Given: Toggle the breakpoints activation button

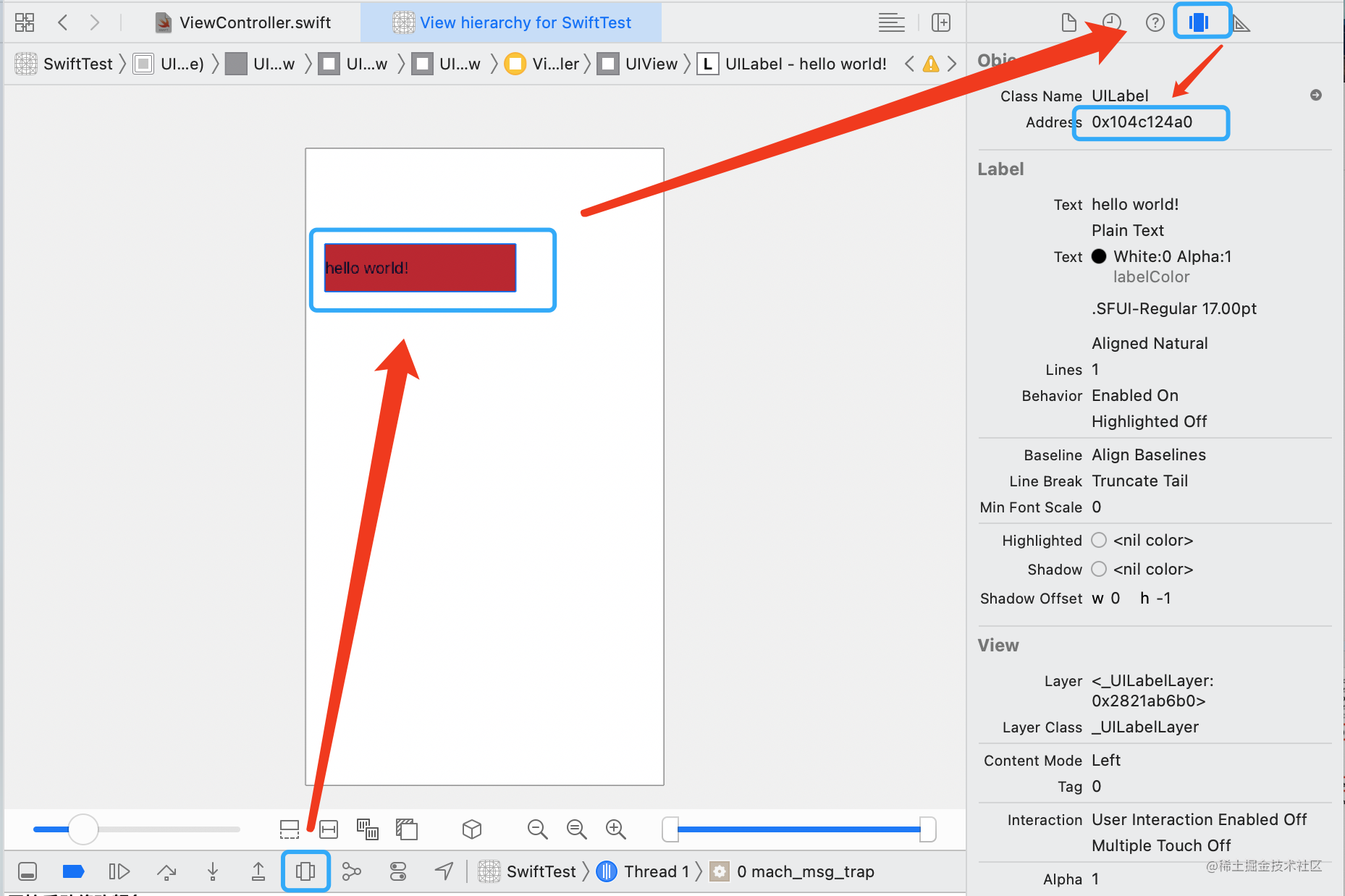Looking at the screenshot, I should 73,871.
